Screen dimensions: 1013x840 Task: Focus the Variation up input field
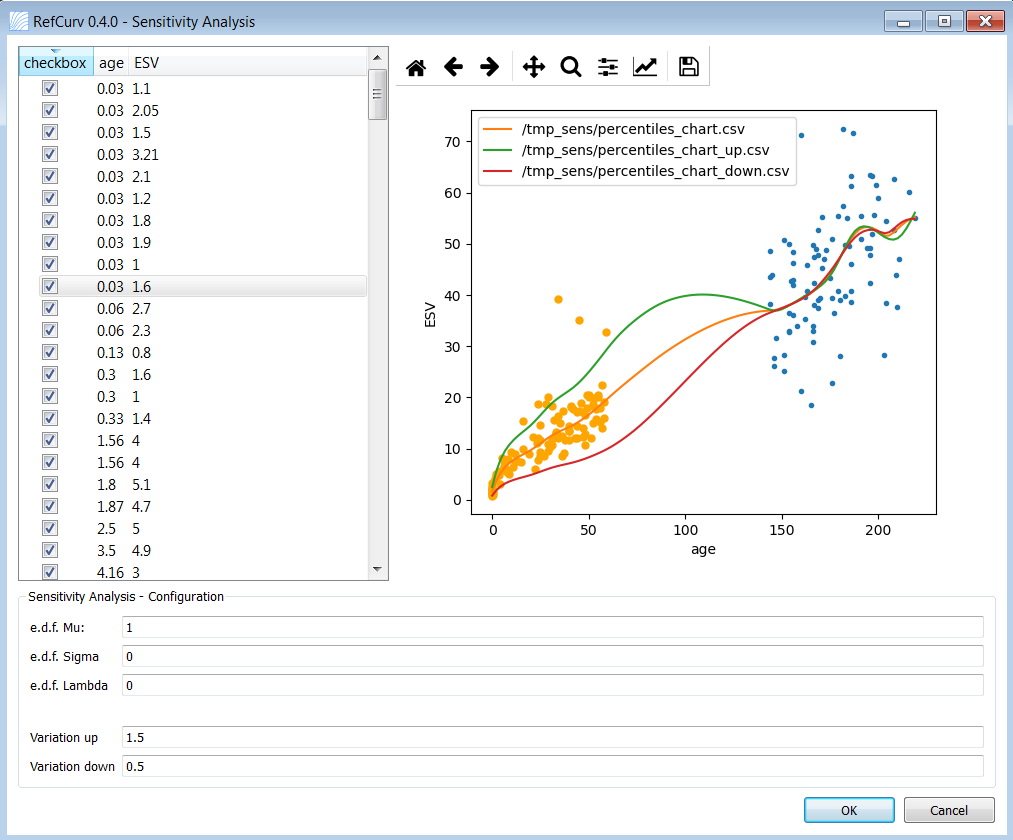[552, 737]
